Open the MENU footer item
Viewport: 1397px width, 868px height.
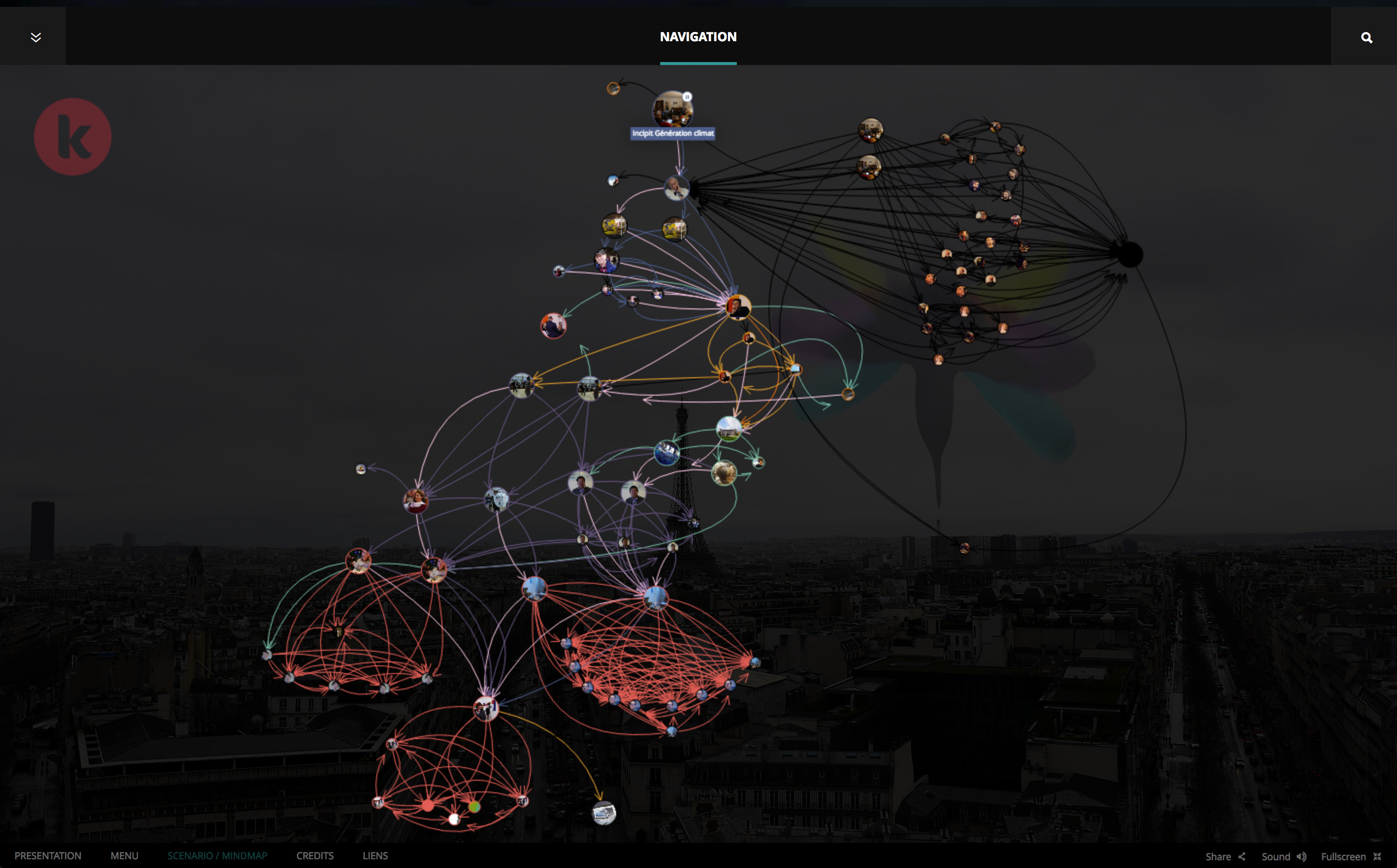(x=124, y=855)
